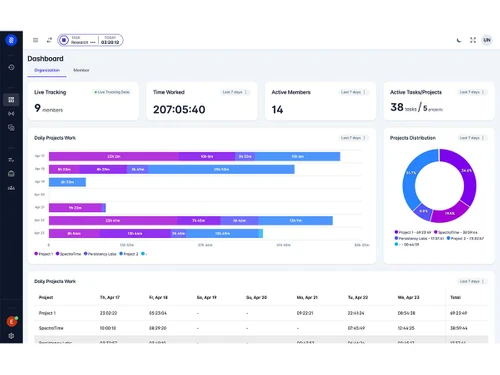Click the blue donut chart segment

point(410,176)
